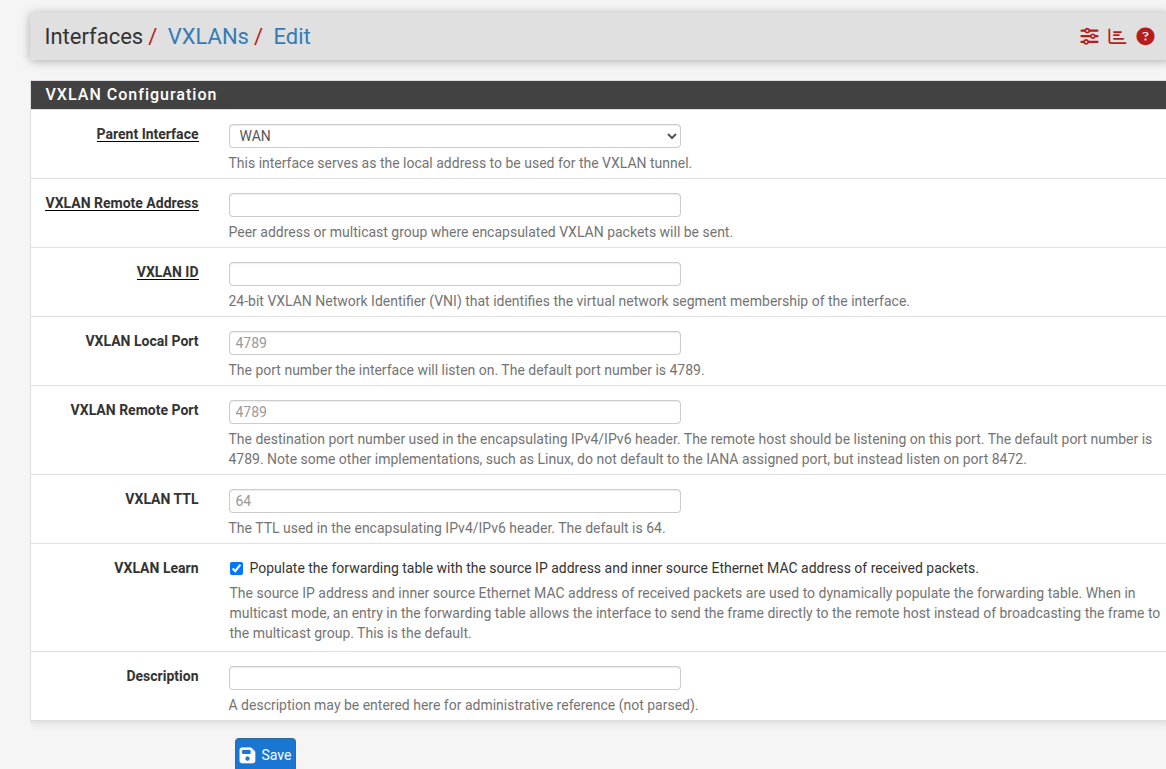Click the VXLAN Configuration panel header

tap(131, 95)
